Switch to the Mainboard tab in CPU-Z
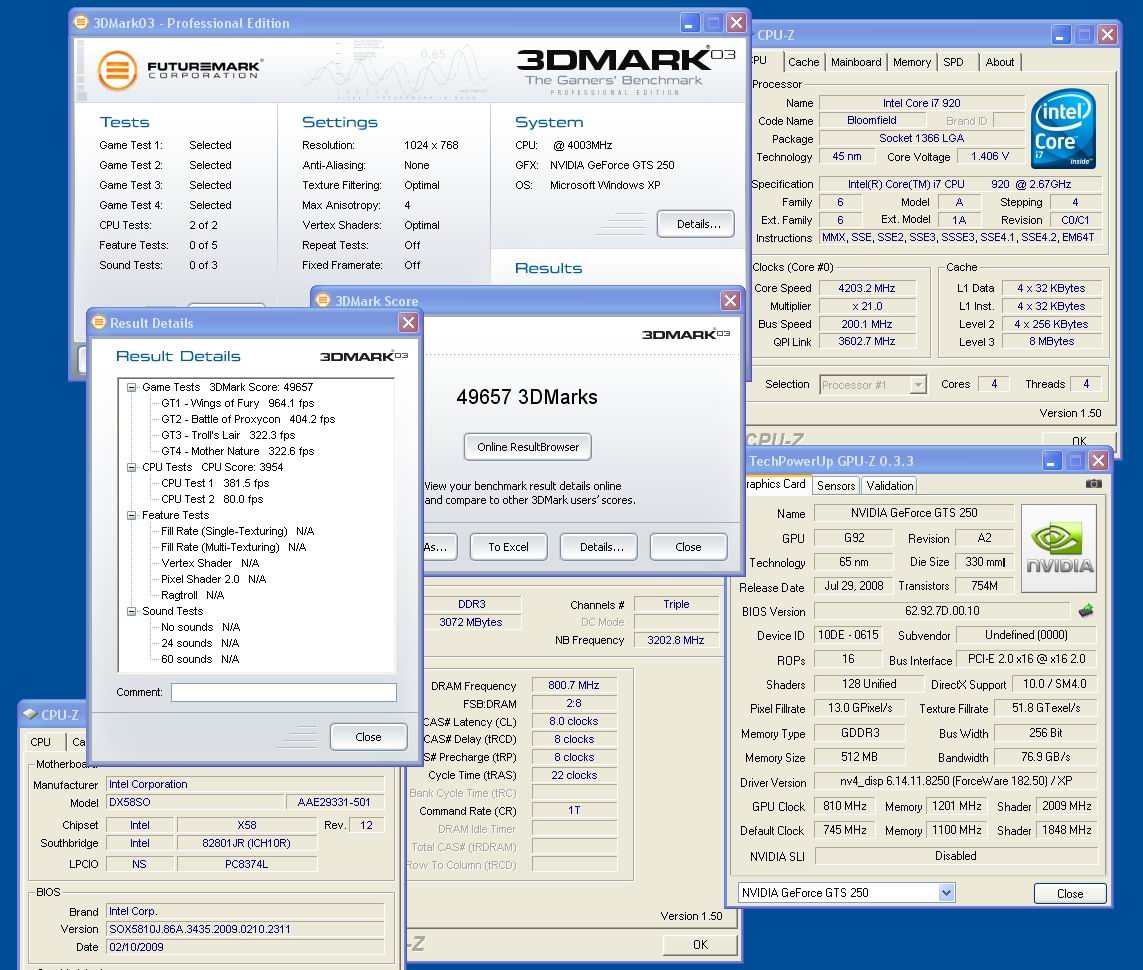 (x=856, y=62)
